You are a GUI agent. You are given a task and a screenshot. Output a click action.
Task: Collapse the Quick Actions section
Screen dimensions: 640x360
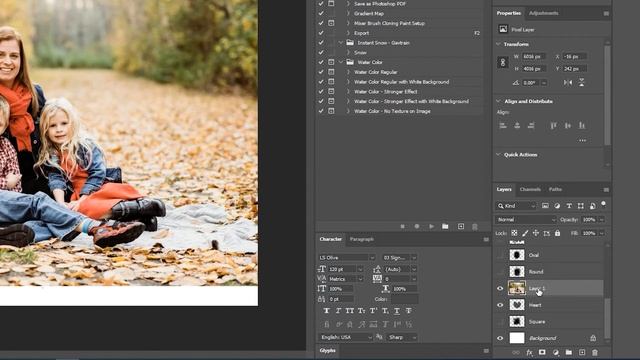click(498, 155)
